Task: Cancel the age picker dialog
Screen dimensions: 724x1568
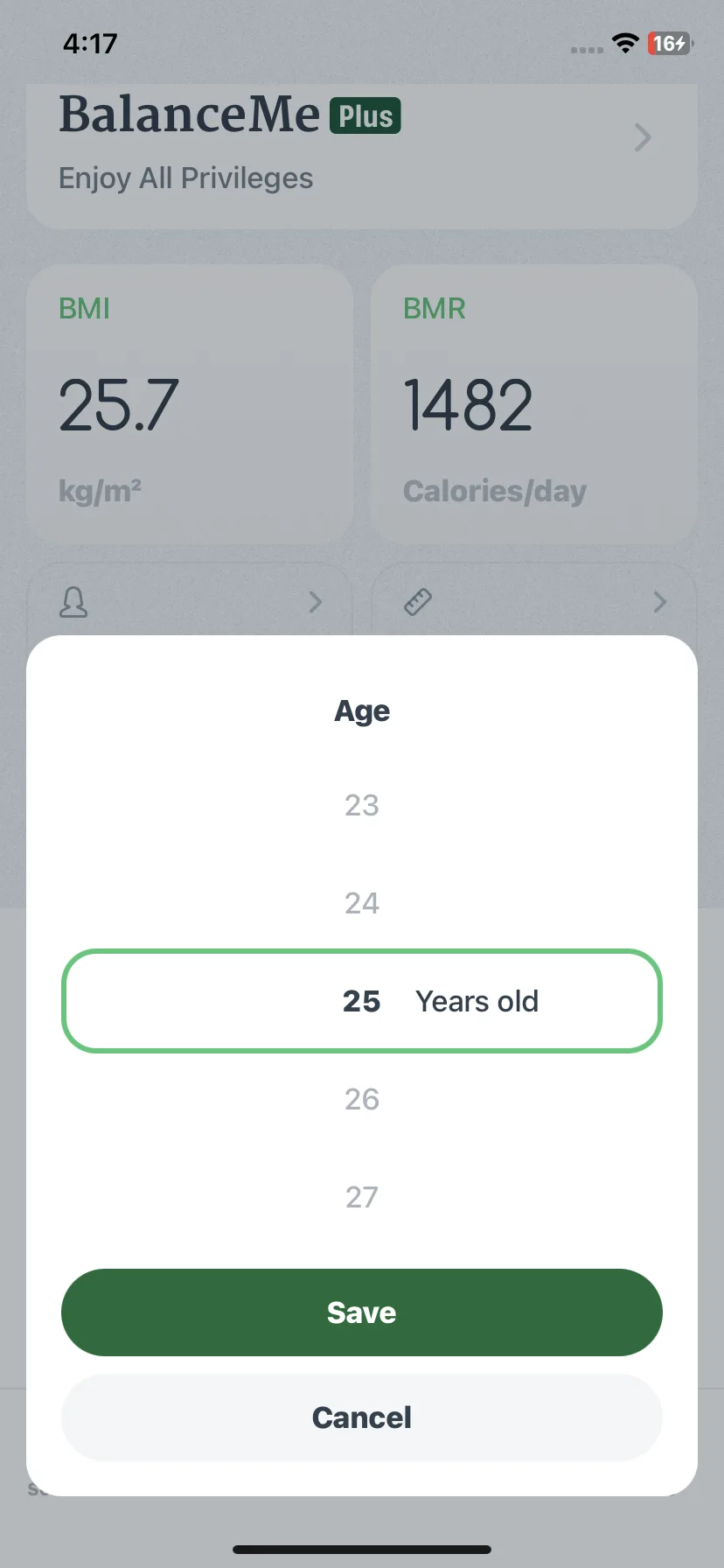Action: [x=362, y=1417]
